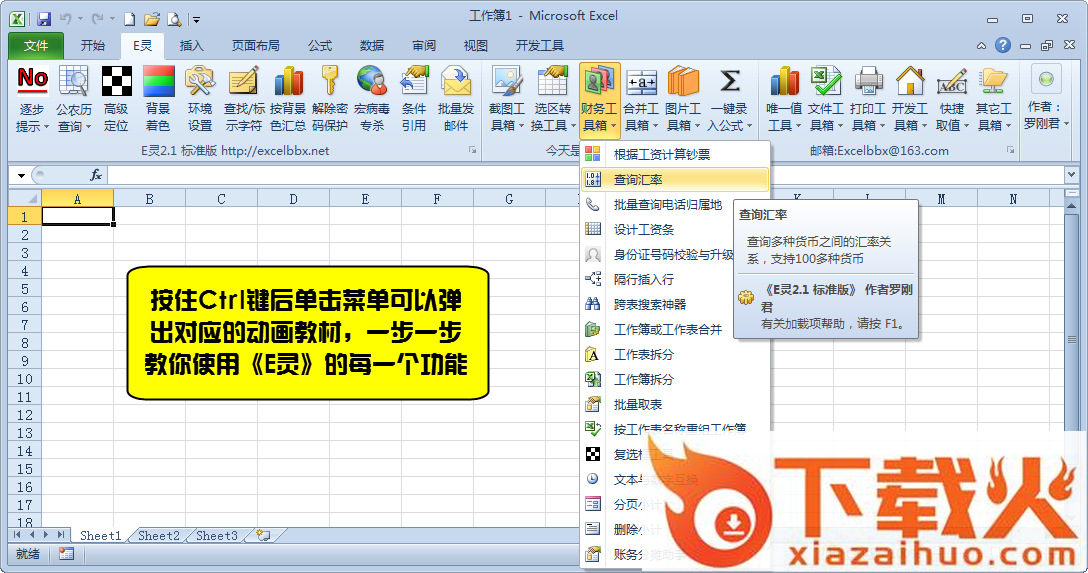Switch to the 公式 ribbon tab
1088x573 pixels.
[320, 46]
